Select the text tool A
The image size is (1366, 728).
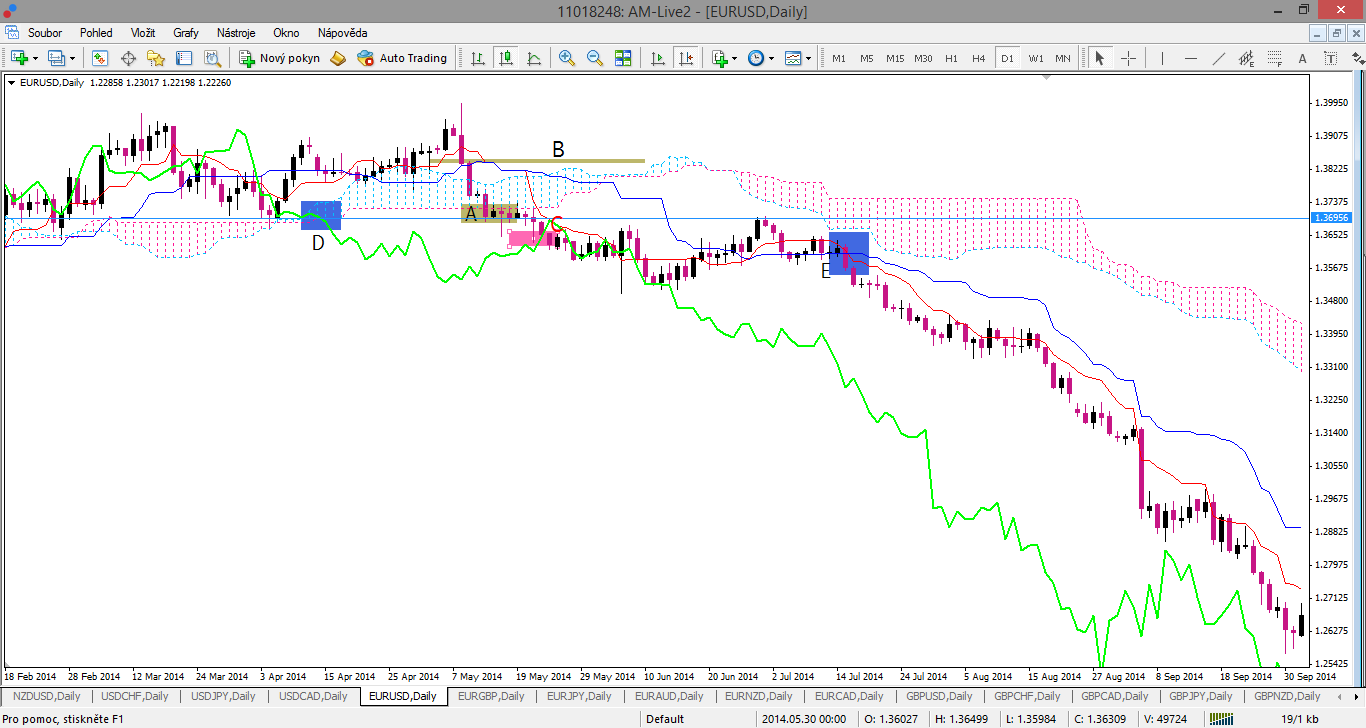(1302, 58)
